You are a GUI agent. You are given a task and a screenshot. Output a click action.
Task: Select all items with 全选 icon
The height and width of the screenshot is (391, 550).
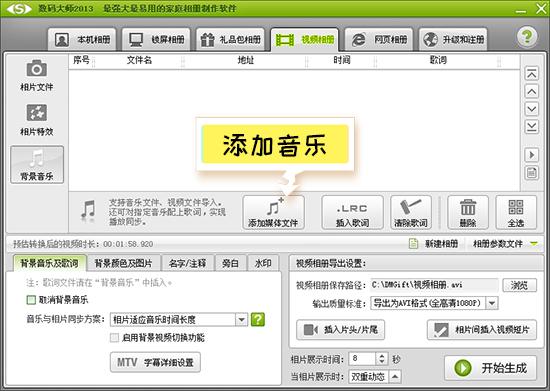516,213
